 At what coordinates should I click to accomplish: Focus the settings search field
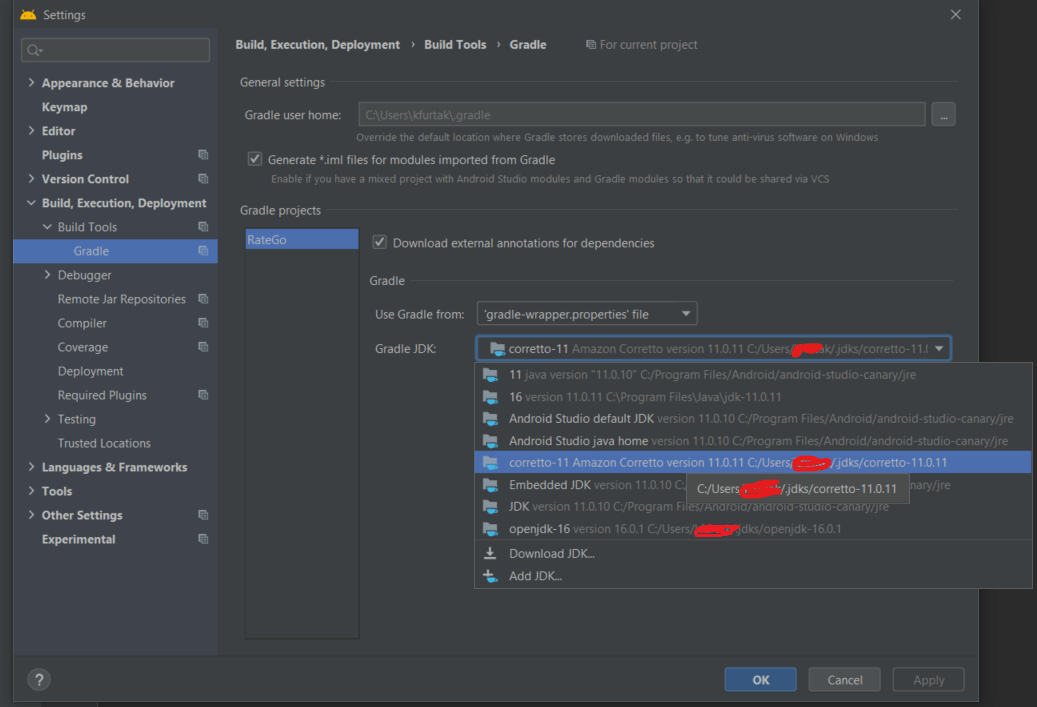pyautogui.click(x=116, y=50)
